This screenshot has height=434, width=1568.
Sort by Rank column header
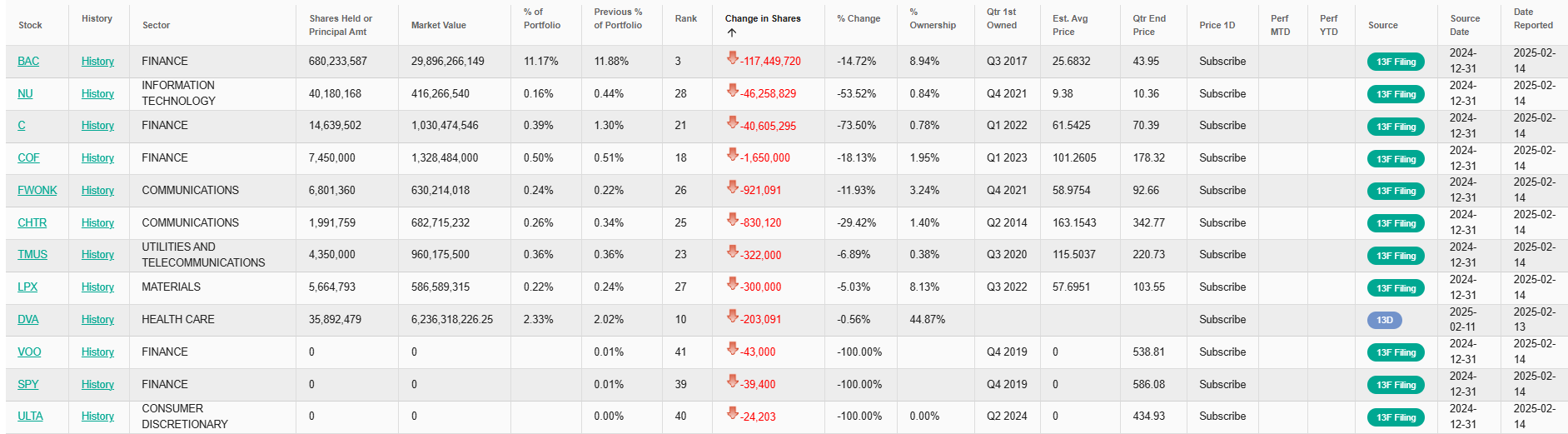click(x=686, y=18)
